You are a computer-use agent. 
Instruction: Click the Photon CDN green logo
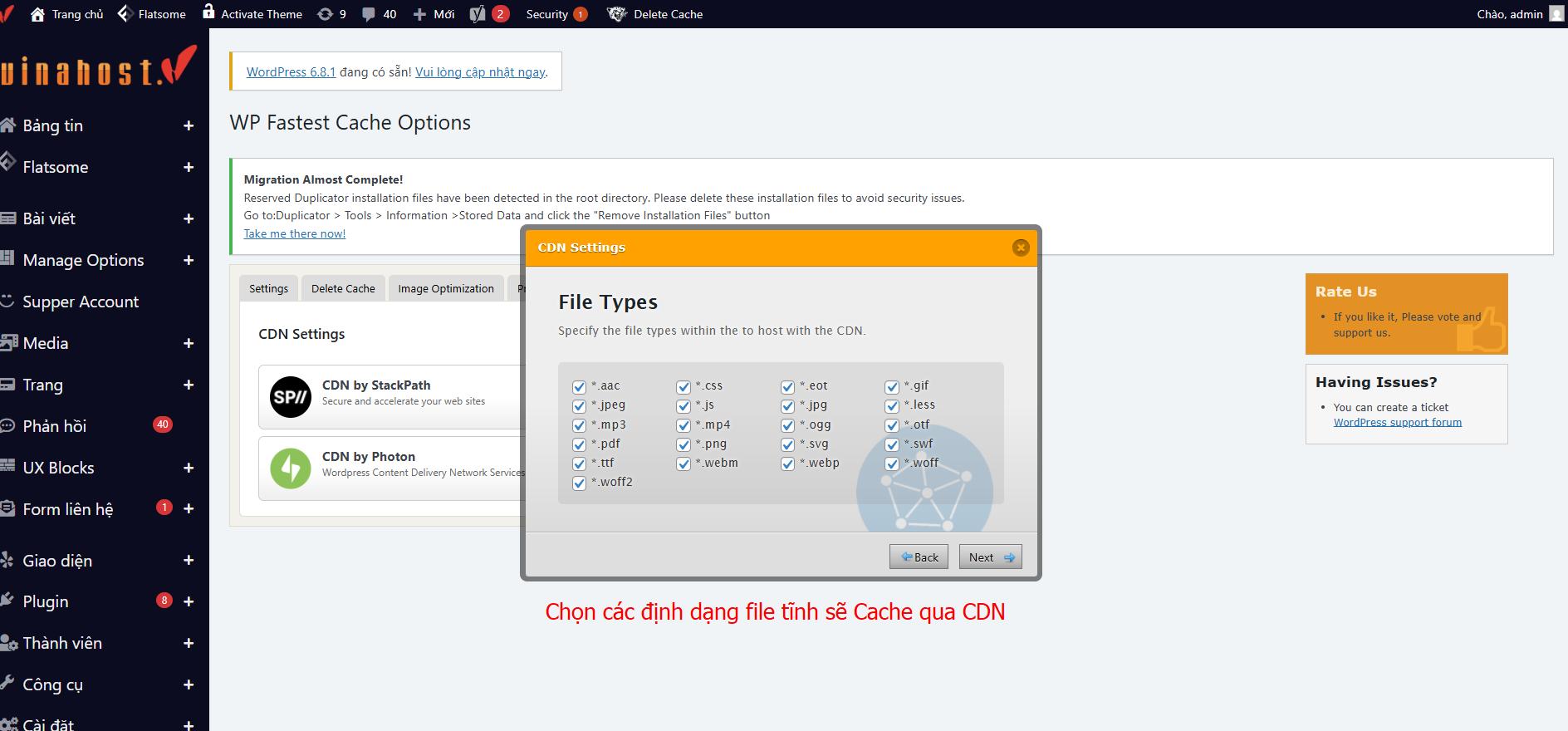(x=291, y=469)
